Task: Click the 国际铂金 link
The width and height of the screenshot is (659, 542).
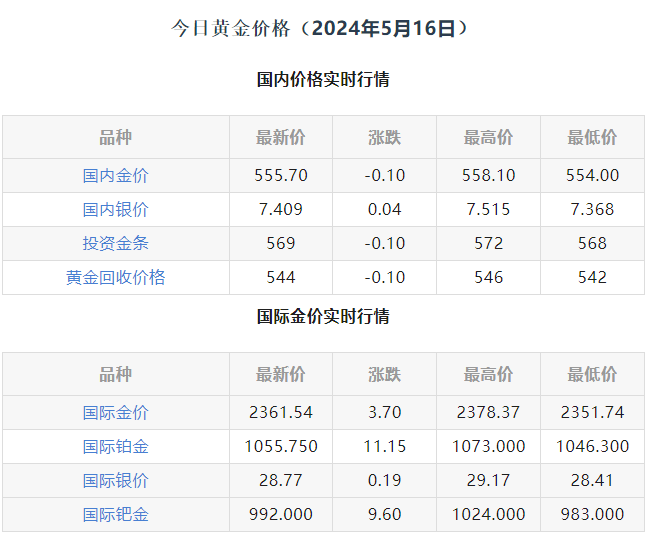Action: coord(115,446)
